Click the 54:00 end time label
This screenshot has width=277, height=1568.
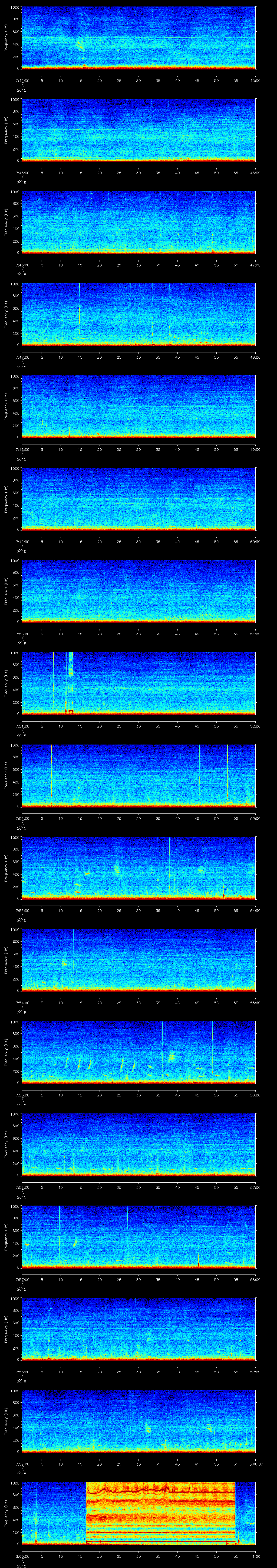[256, 910]
